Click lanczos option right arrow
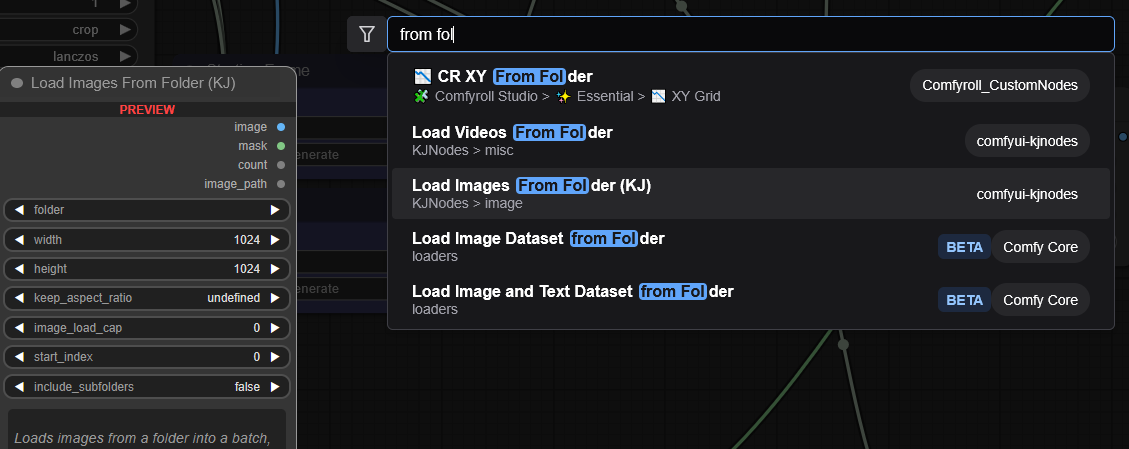Viewport: 1129px width, 449px height. [x=125, y=56]
